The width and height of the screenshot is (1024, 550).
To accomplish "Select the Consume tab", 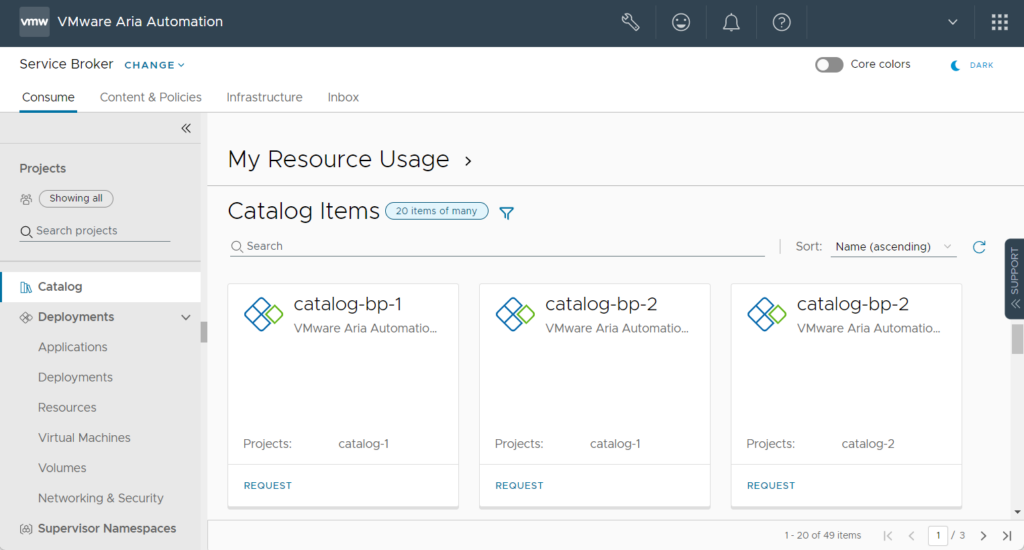I will click(x=48, y=97).
